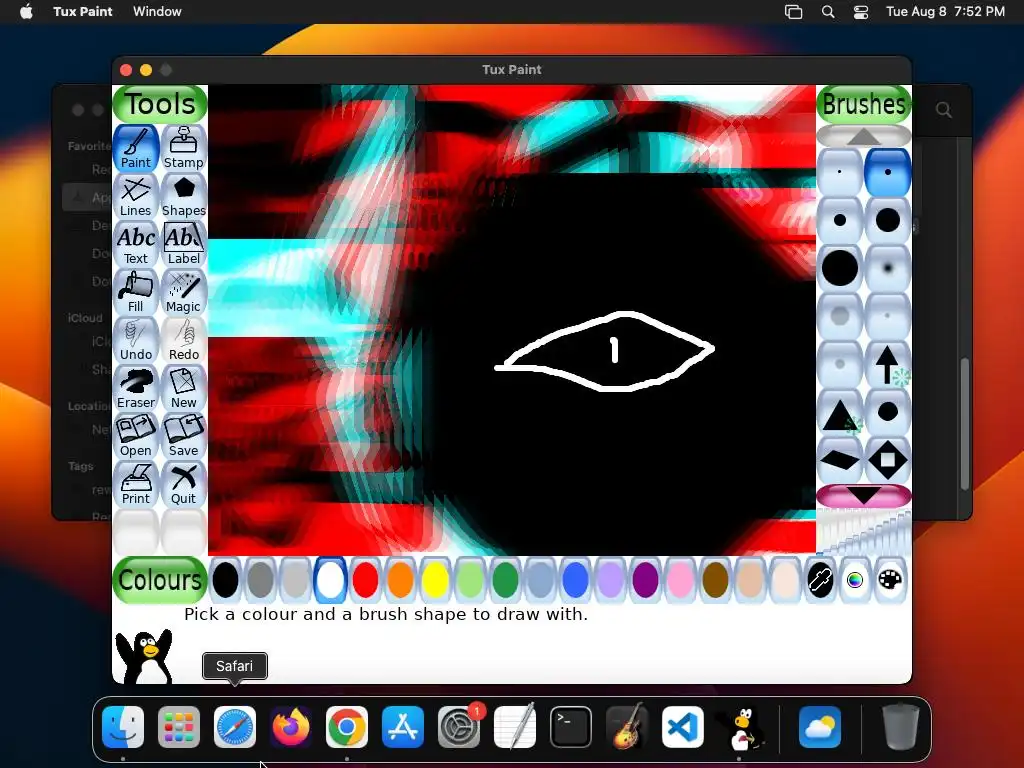This screenshot has height=768, width=1024.
Task: Choose the largest round black brush
Action: point(840,268)
